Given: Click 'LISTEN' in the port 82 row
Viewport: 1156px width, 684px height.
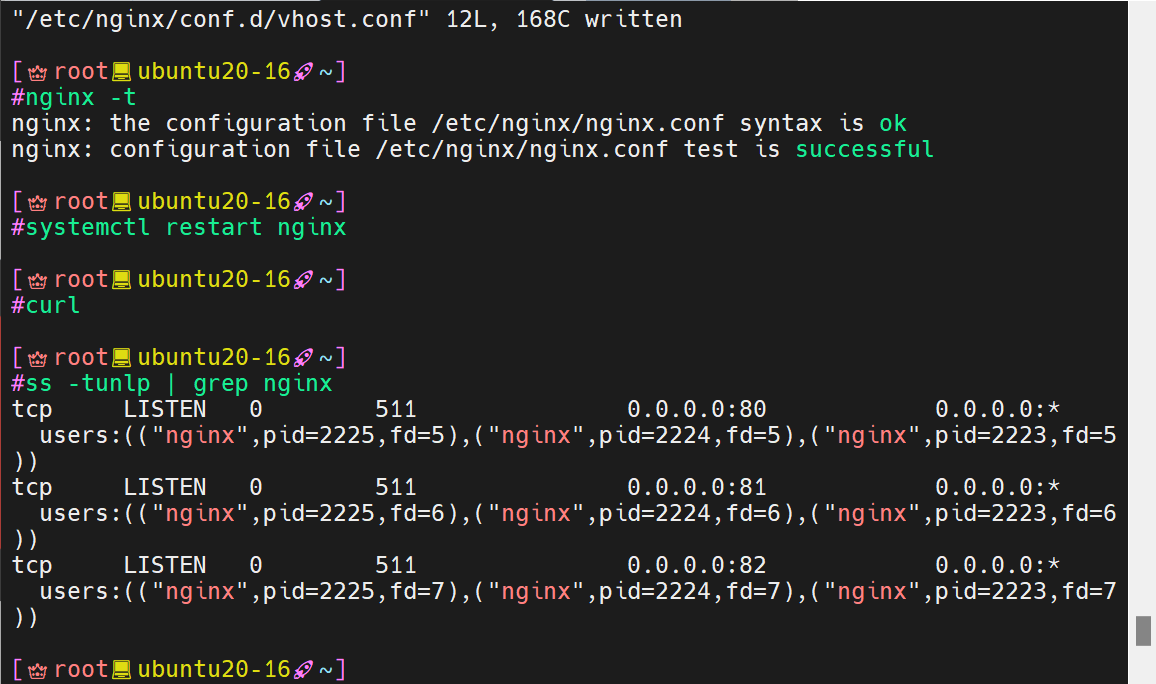Looking at the screenshot, I should 165,565.
